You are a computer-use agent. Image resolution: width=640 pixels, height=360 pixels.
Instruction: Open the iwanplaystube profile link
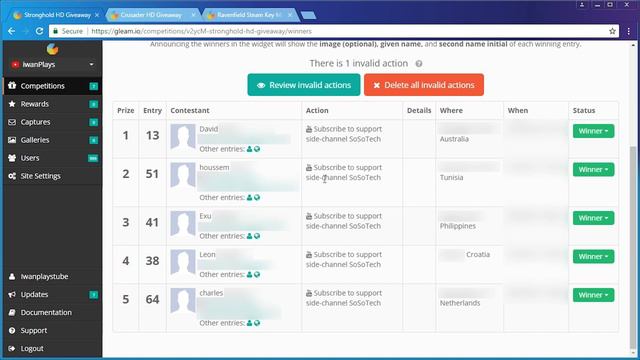pyautogui.click(x=44, y=276)
